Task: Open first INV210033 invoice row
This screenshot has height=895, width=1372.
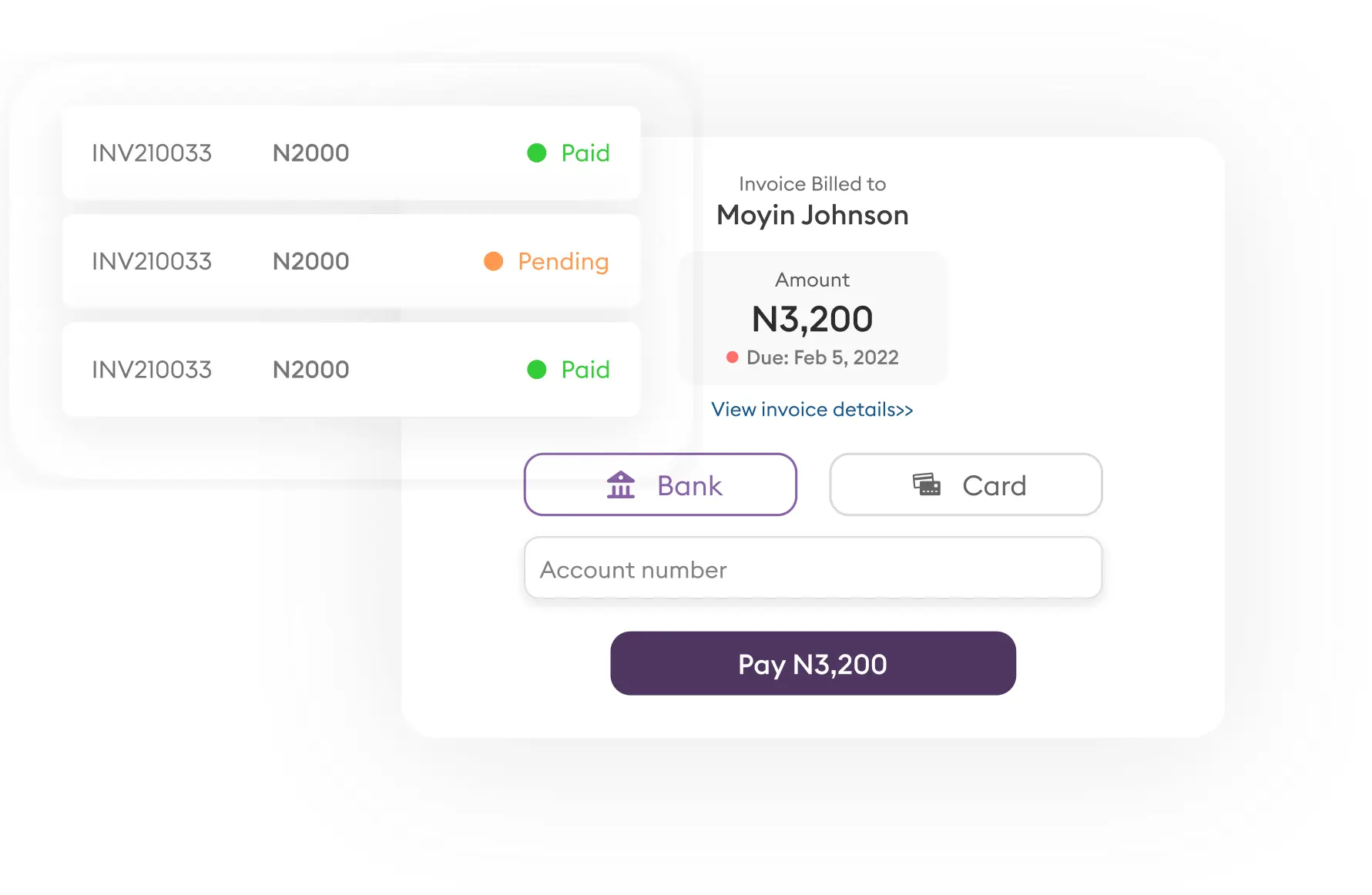Action: (351, 153)
